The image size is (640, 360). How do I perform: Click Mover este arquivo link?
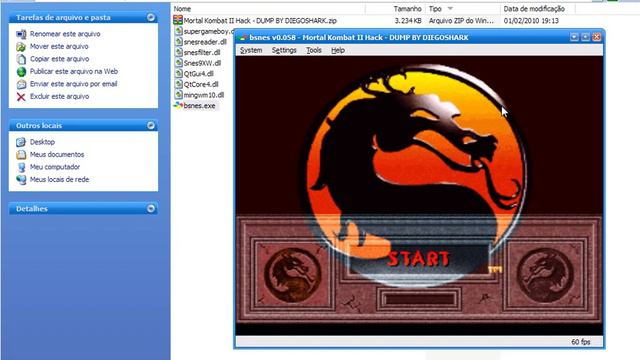(59, 47)
